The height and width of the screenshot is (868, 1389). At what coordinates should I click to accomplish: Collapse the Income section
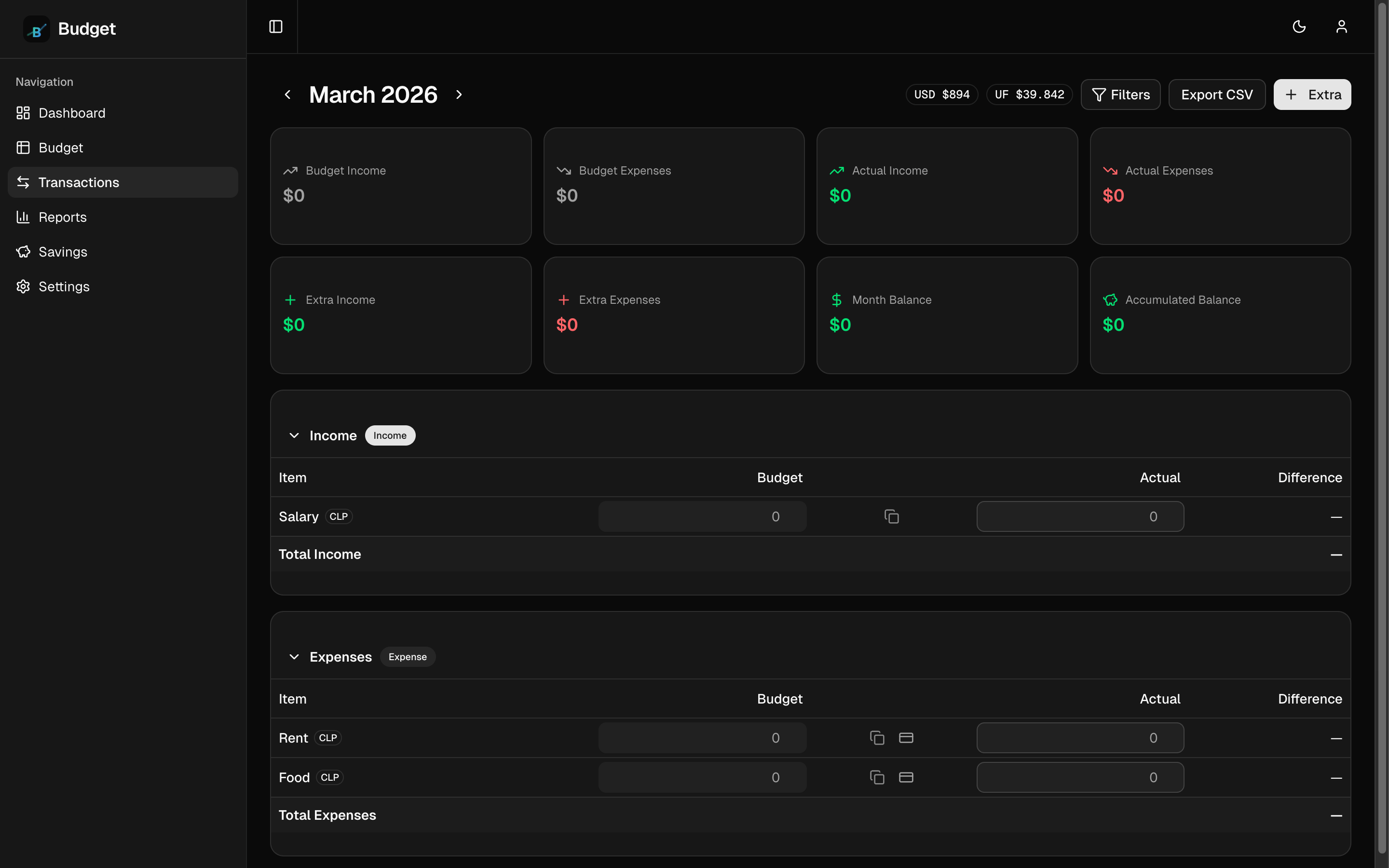[294, 436]
